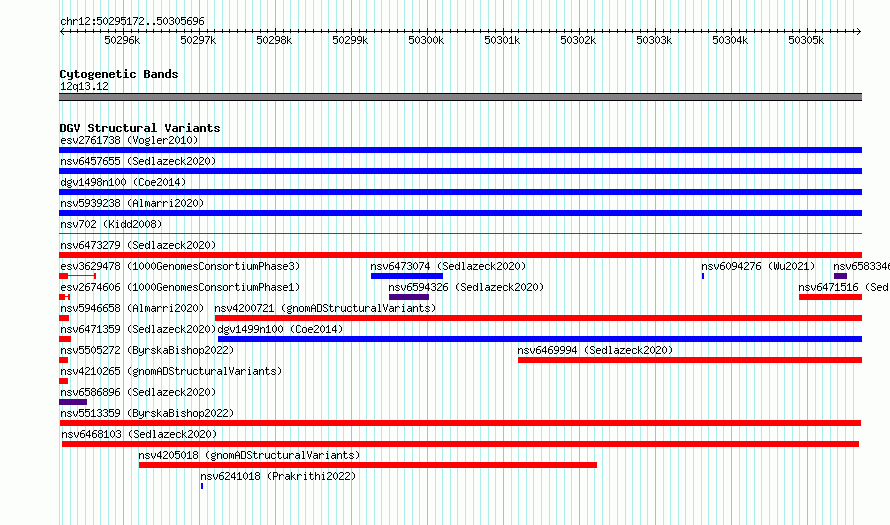Click the short red nsv6471359 (Sedlazeck2020) bar
Viewport: 890px width, 525px height.
coord(65,339)
